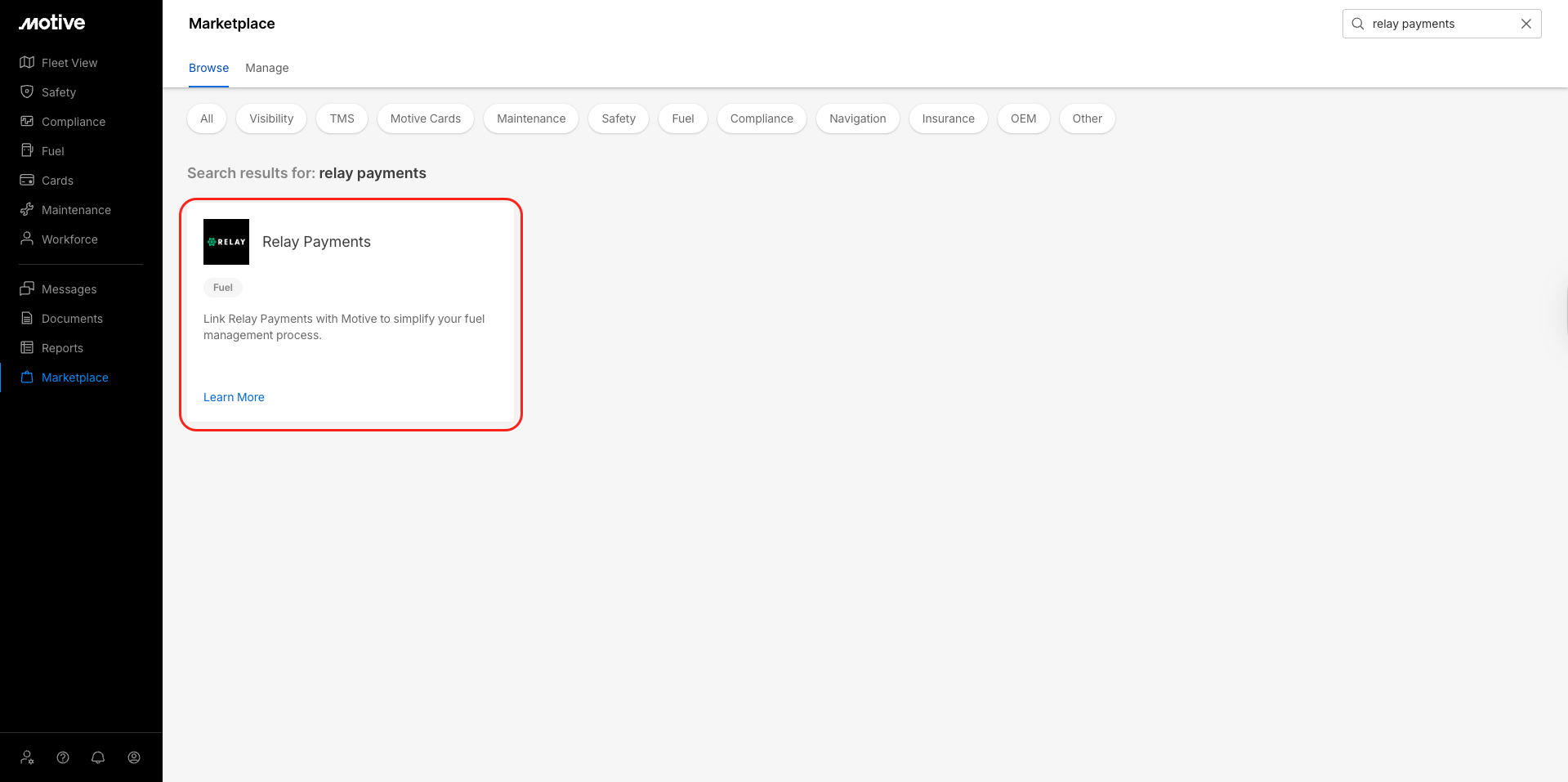
Task: Open Messages in sidebar
Action: (69, 289)
